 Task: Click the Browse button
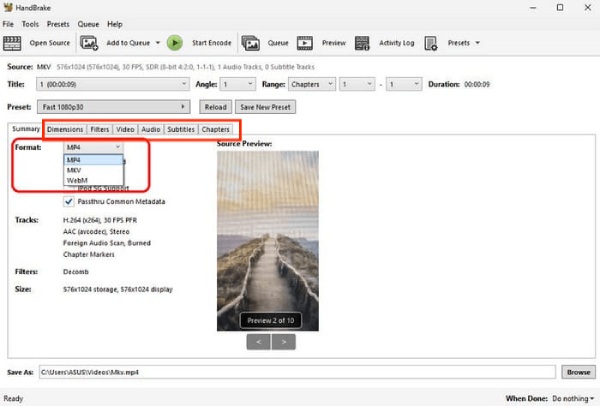click(578, 371)
